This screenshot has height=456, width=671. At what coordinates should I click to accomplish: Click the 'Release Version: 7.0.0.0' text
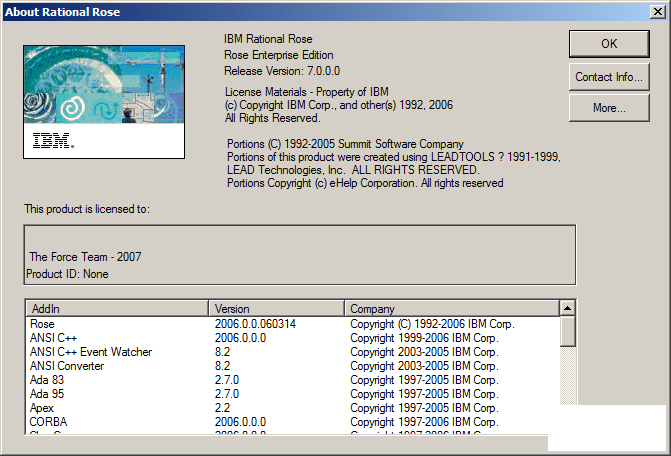click(282, 71)
